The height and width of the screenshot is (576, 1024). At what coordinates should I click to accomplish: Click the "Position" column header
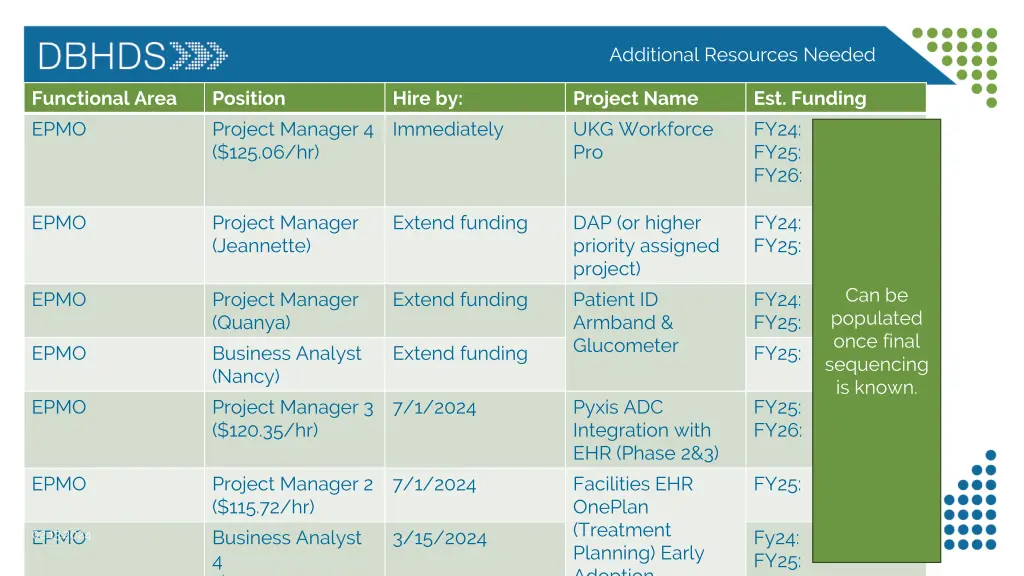pyautogui.click(x=249, y=98)
